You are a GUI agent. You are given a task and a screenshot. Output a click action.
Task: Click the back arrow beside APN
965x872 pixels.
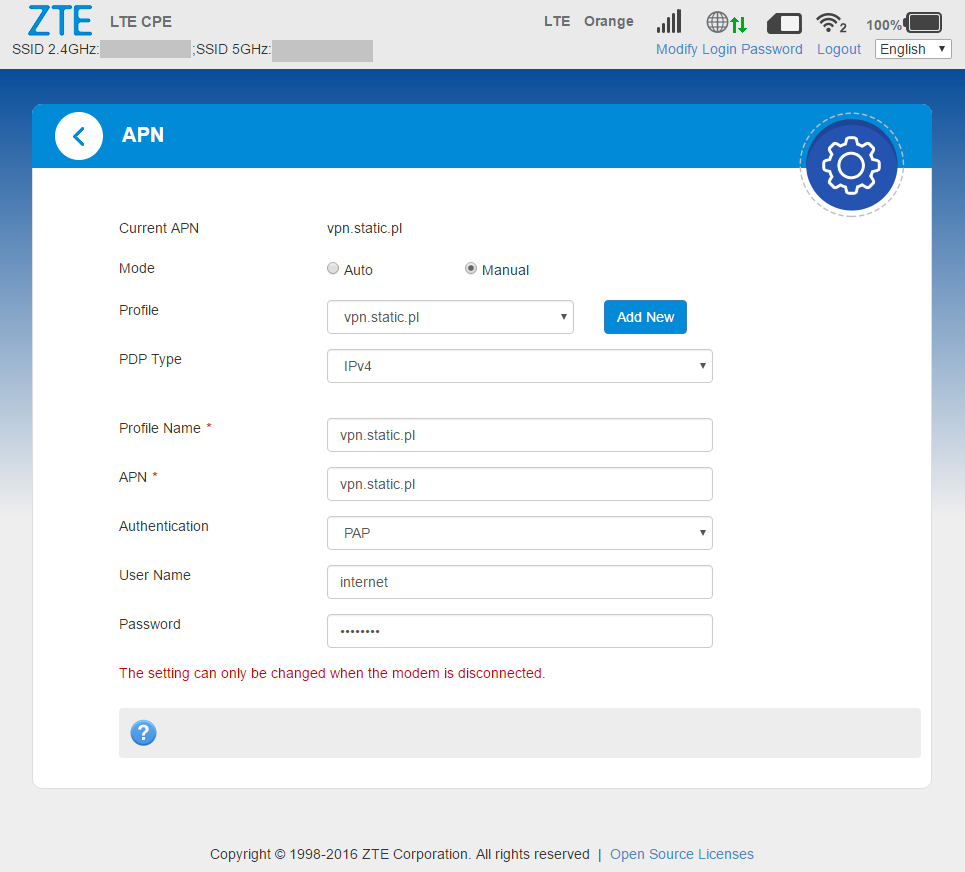[x=79, y=136]
